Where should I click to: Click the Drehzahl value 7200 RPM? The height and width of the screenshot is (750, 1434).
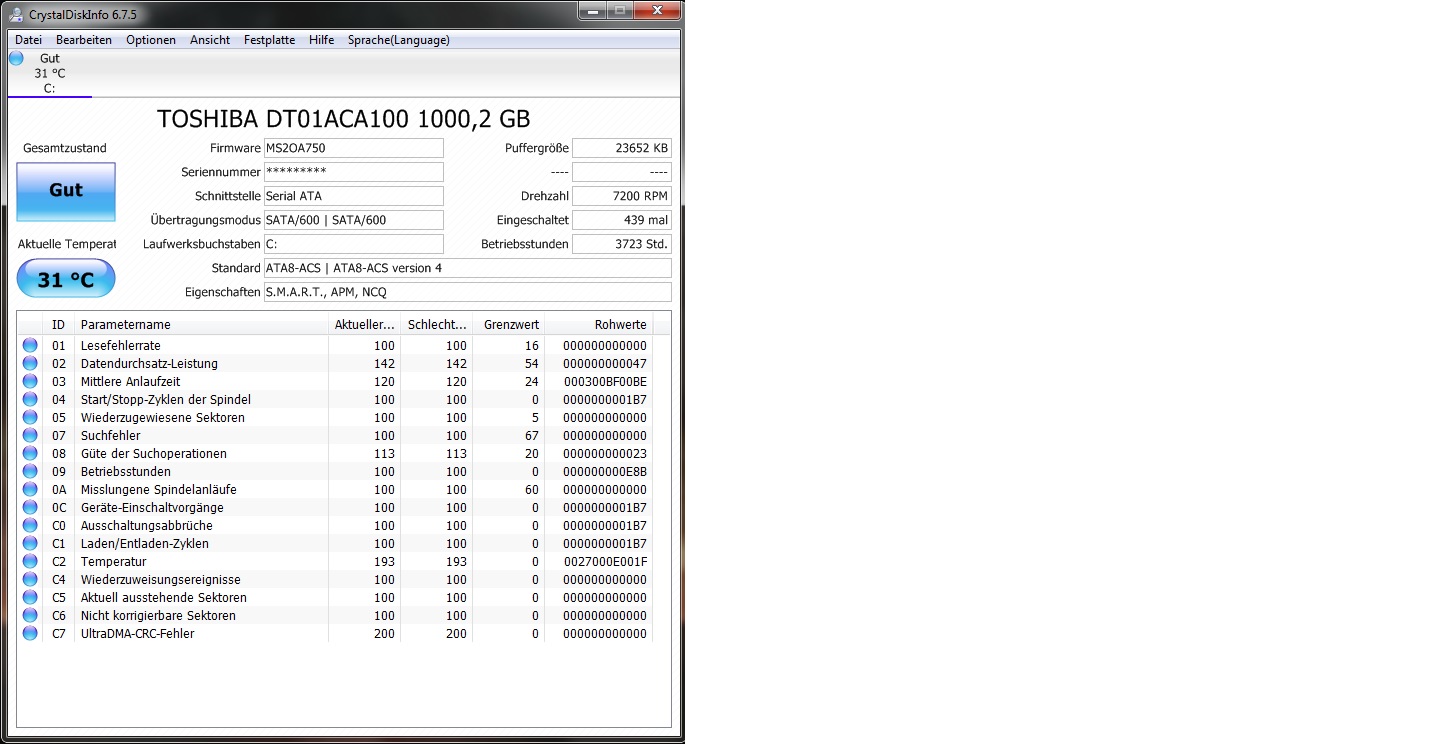pyautogui.click(x=622, y=196)
